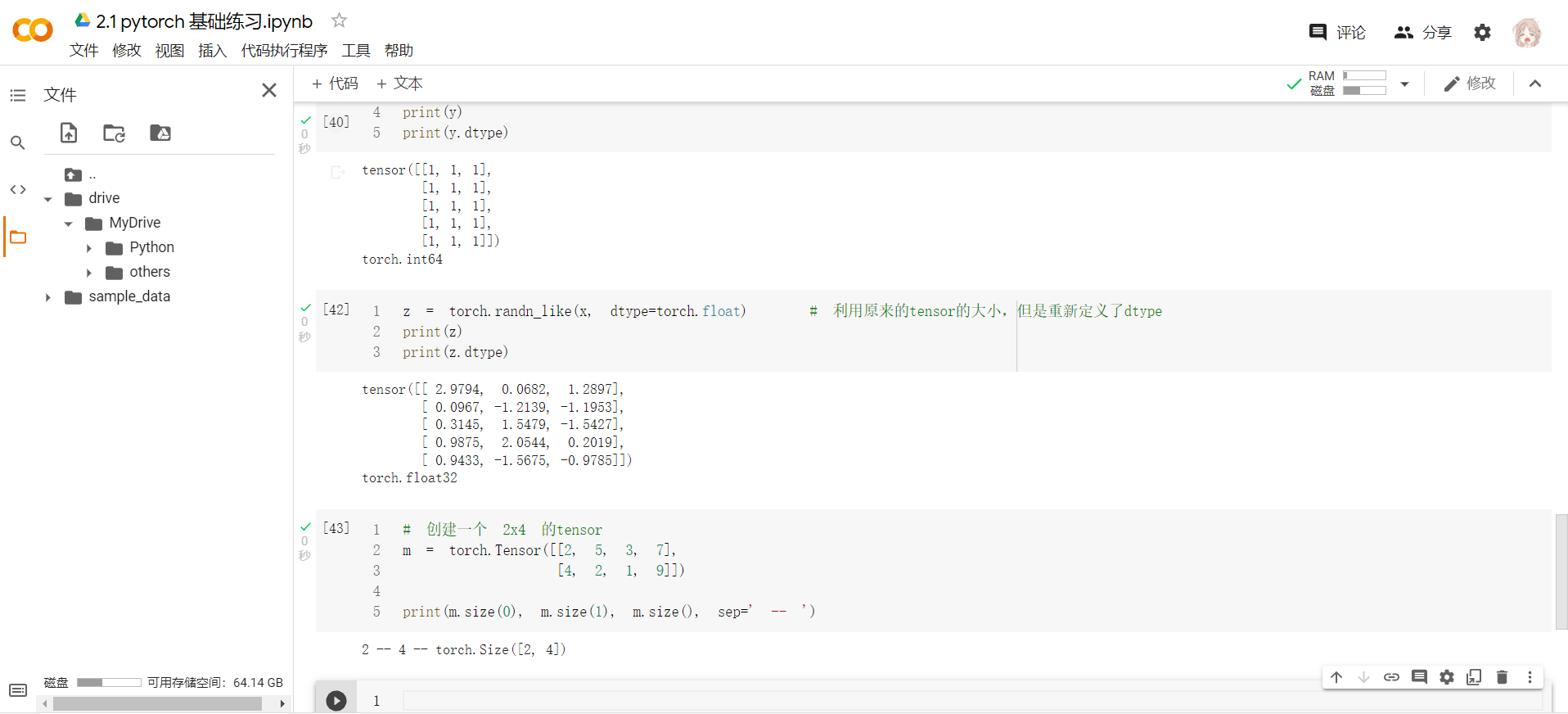Select the others folder name
Image resolution: width=1568 pixels, height=714 pixels.
(150, 272)
